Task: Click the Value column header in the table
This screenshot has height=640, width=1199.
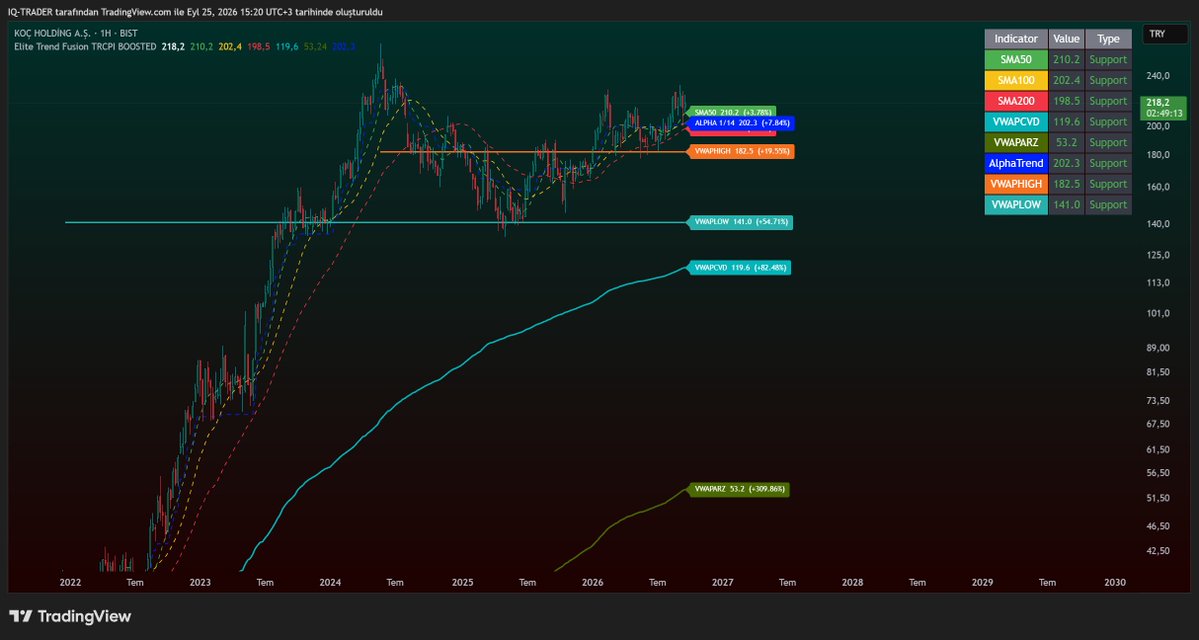Action: [x=1066, y=38]
